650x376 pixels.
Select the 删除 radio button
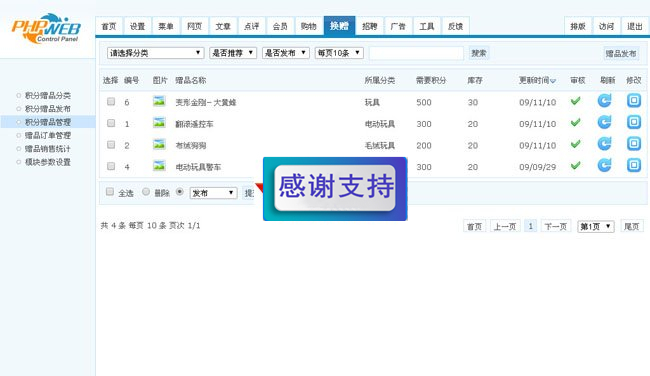[146, 192]
